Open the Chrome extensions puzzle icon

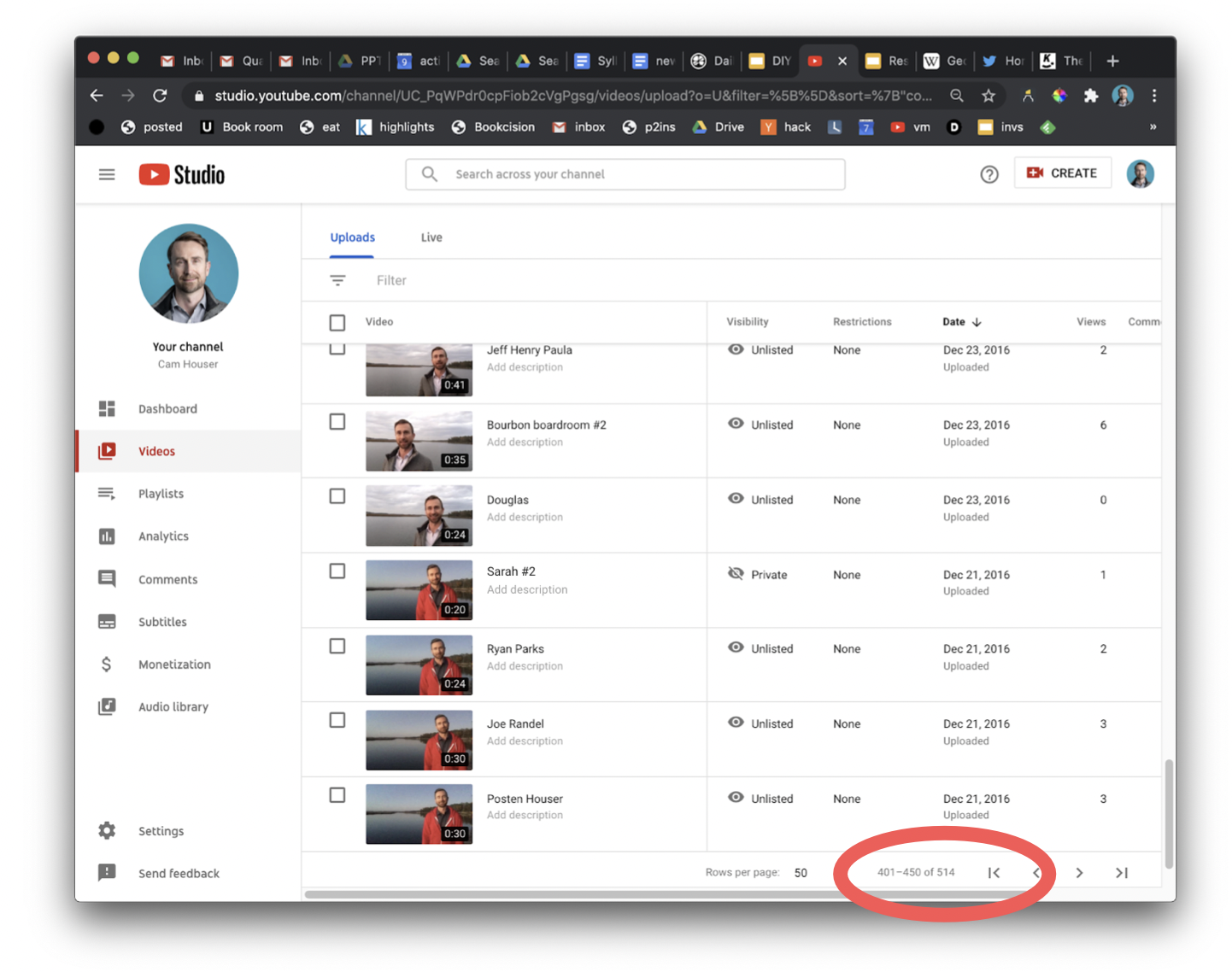(x=1091, y=96)
